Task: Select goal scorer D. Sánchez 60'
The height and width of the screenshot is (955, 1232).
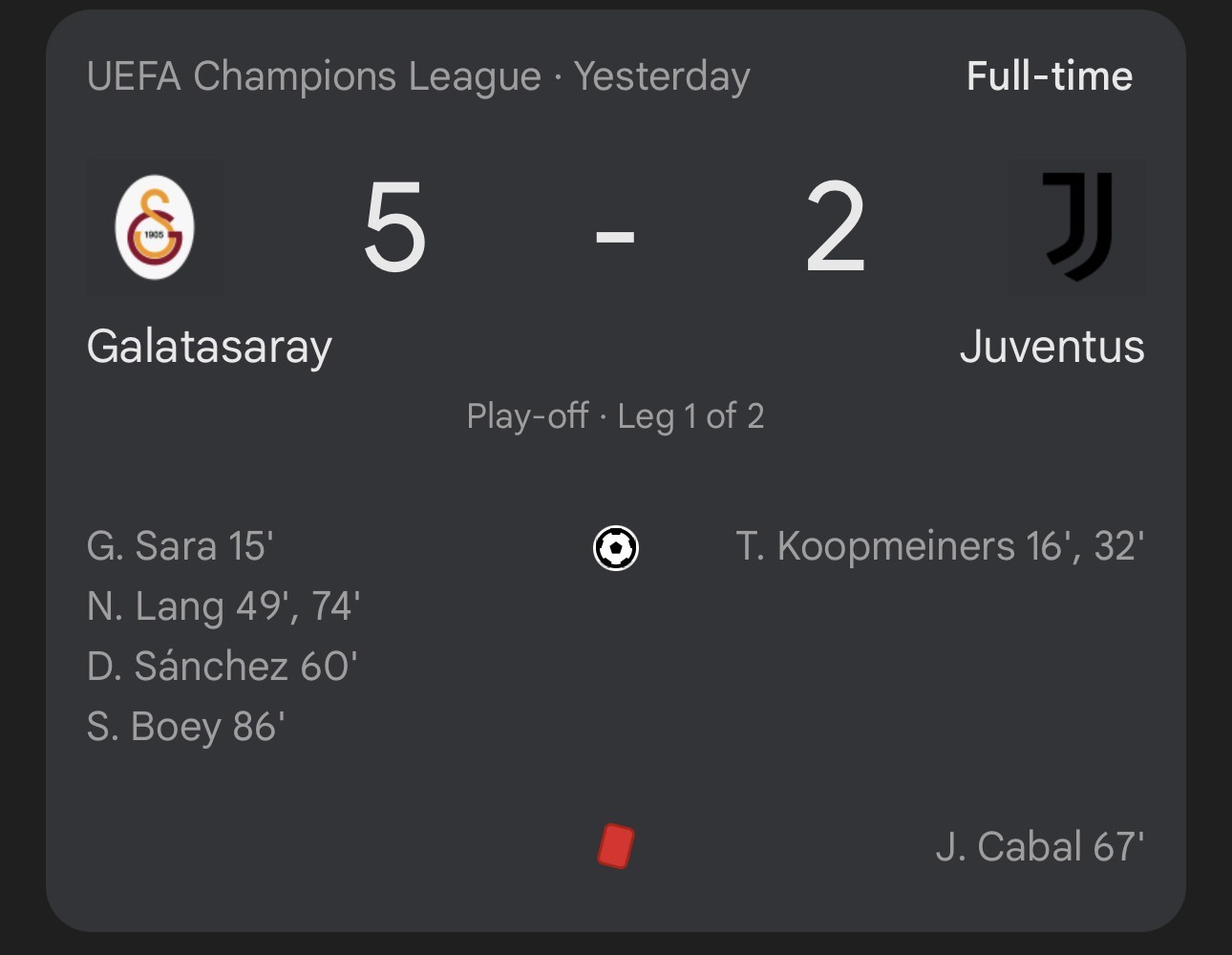Action: click(x=222, y=667)
